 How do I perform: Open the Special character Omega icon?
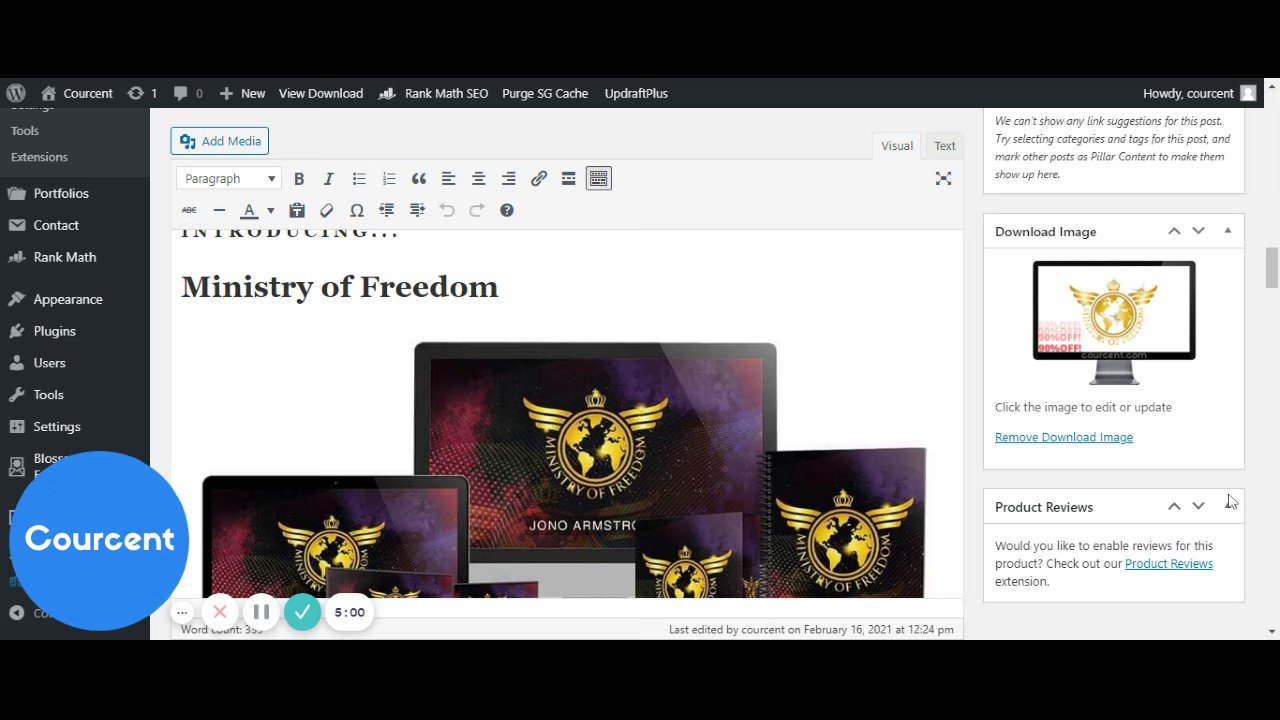point(357,210)
